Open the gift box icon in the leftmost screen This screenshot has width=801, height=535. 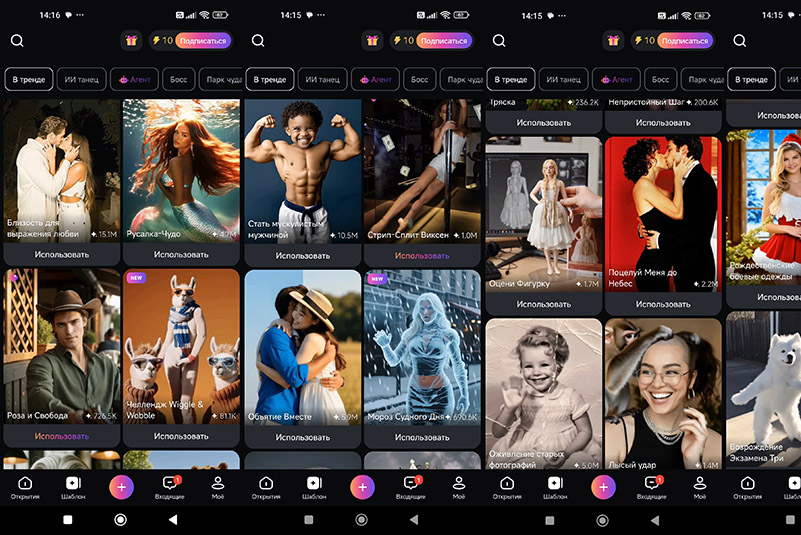pyautogui.click(x=130, y=41)
